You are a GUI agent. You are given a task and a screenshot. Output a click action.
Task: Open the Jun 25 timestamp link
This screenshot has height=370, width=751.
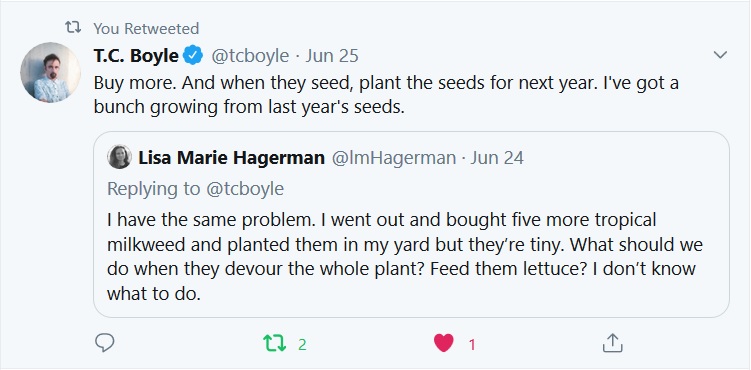331,56
